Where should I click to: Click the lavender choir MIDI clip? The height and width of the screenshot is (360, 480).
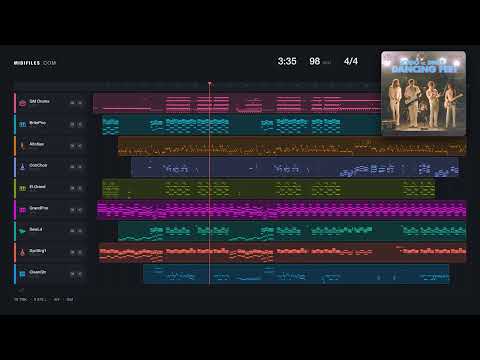[x=295, y=167]
